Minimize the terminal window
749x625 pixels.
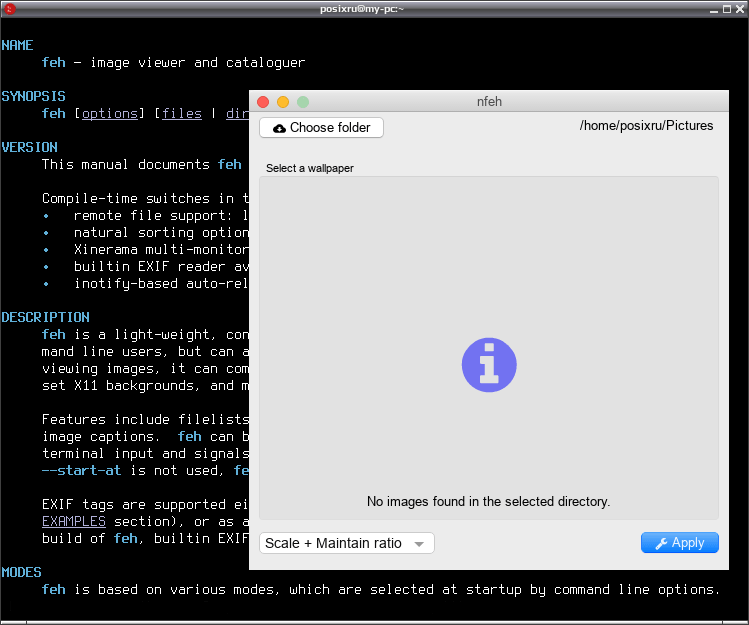tap(714, 9)
